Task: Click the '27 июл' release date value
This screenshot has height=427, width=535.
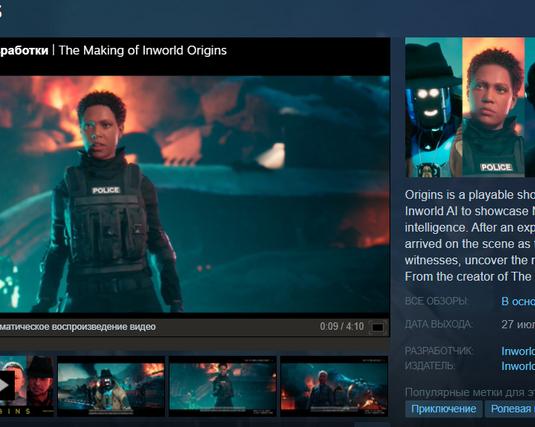Action: tap(518, 324)
